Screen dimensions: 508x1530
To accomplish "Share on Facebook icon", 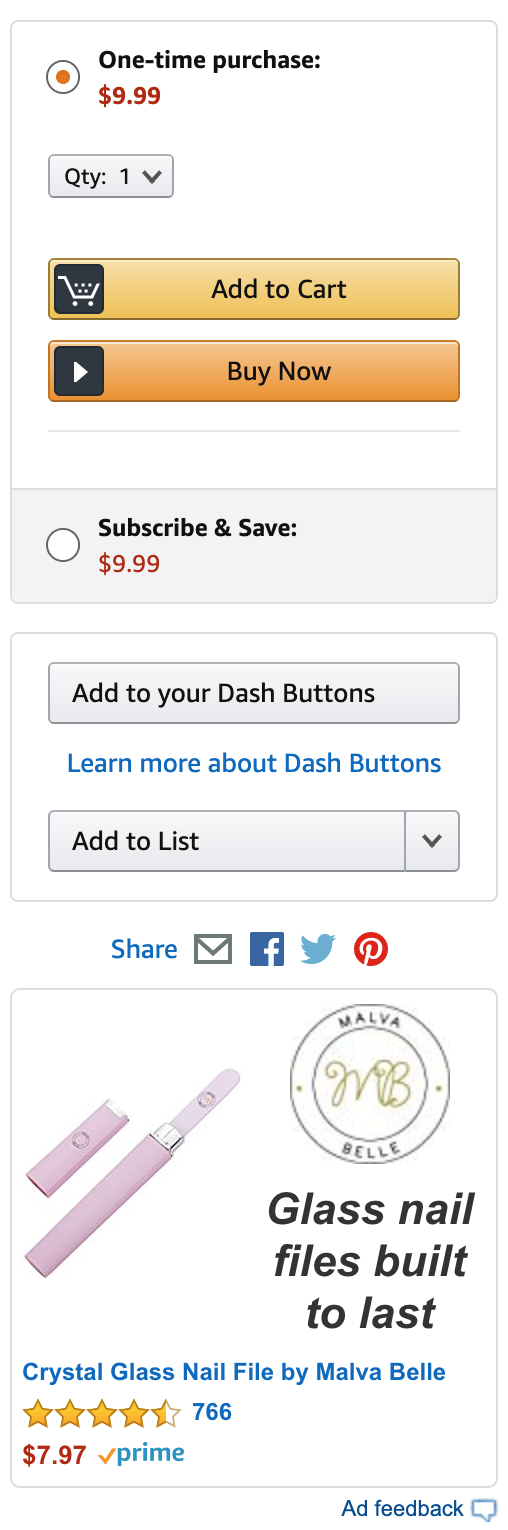I will click(x=267, y=949).
